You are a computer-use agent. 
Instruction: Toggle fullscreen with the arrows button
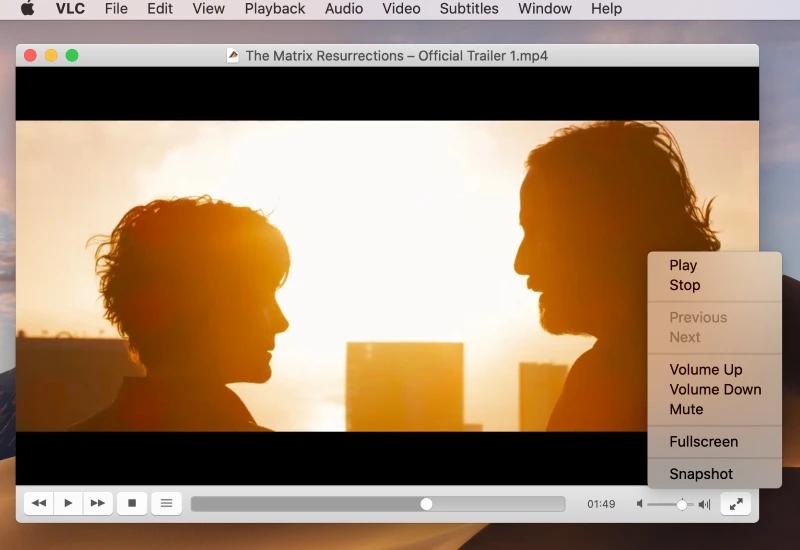point(736,504)
